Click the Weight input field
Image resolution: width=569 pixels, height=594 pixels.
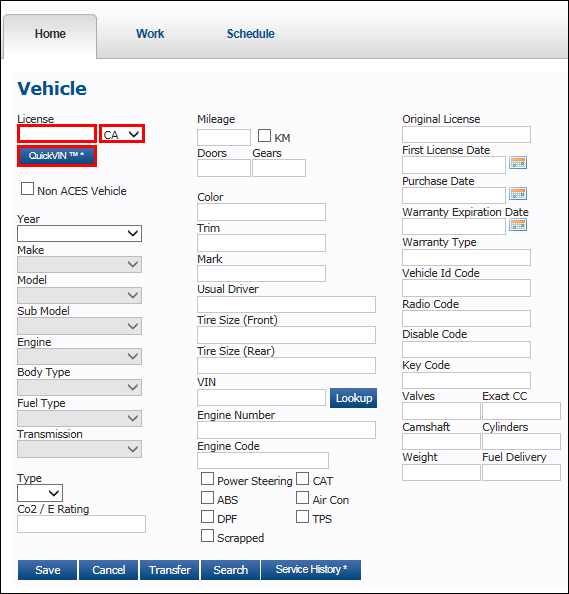441,472
